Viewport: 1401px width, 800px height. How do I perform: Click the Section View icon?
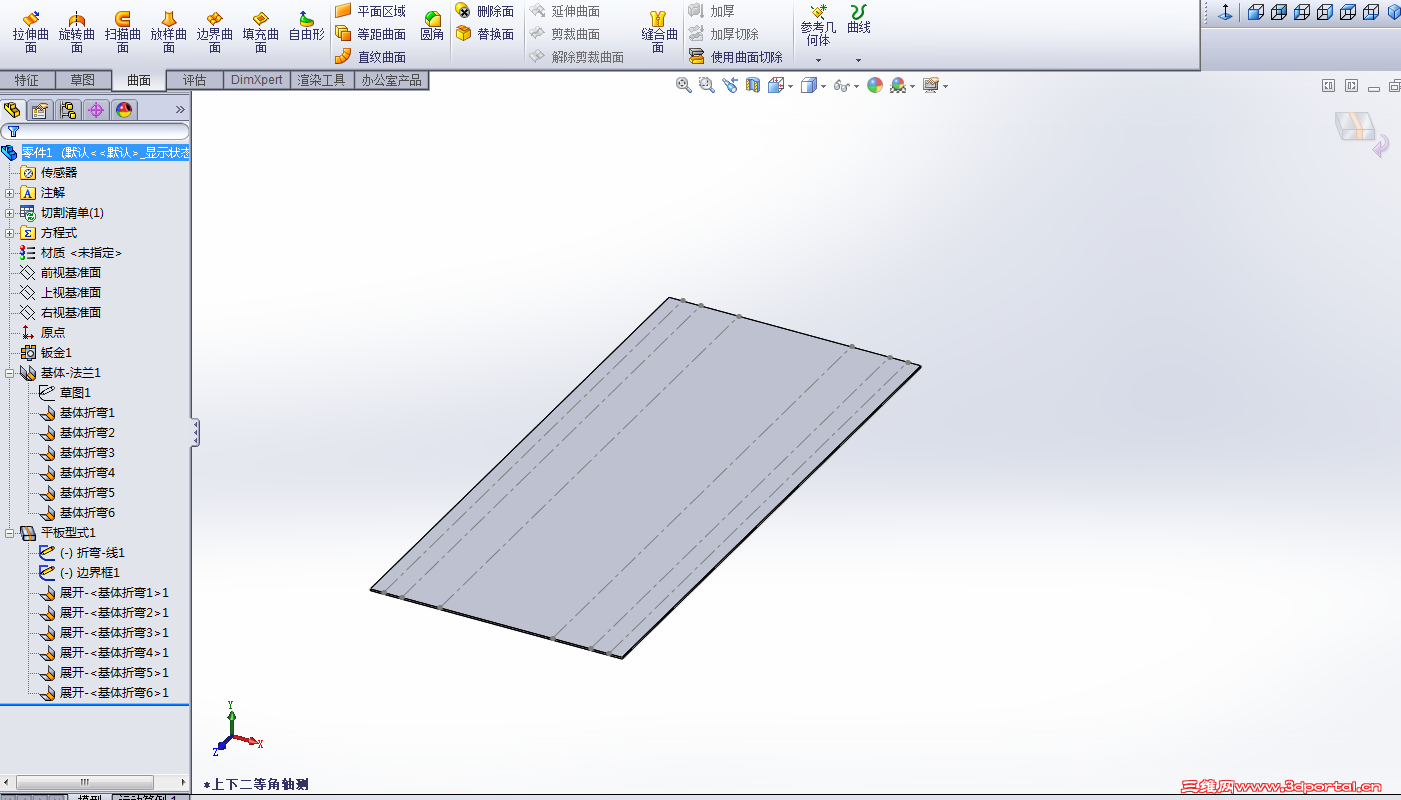pos(752,86)
